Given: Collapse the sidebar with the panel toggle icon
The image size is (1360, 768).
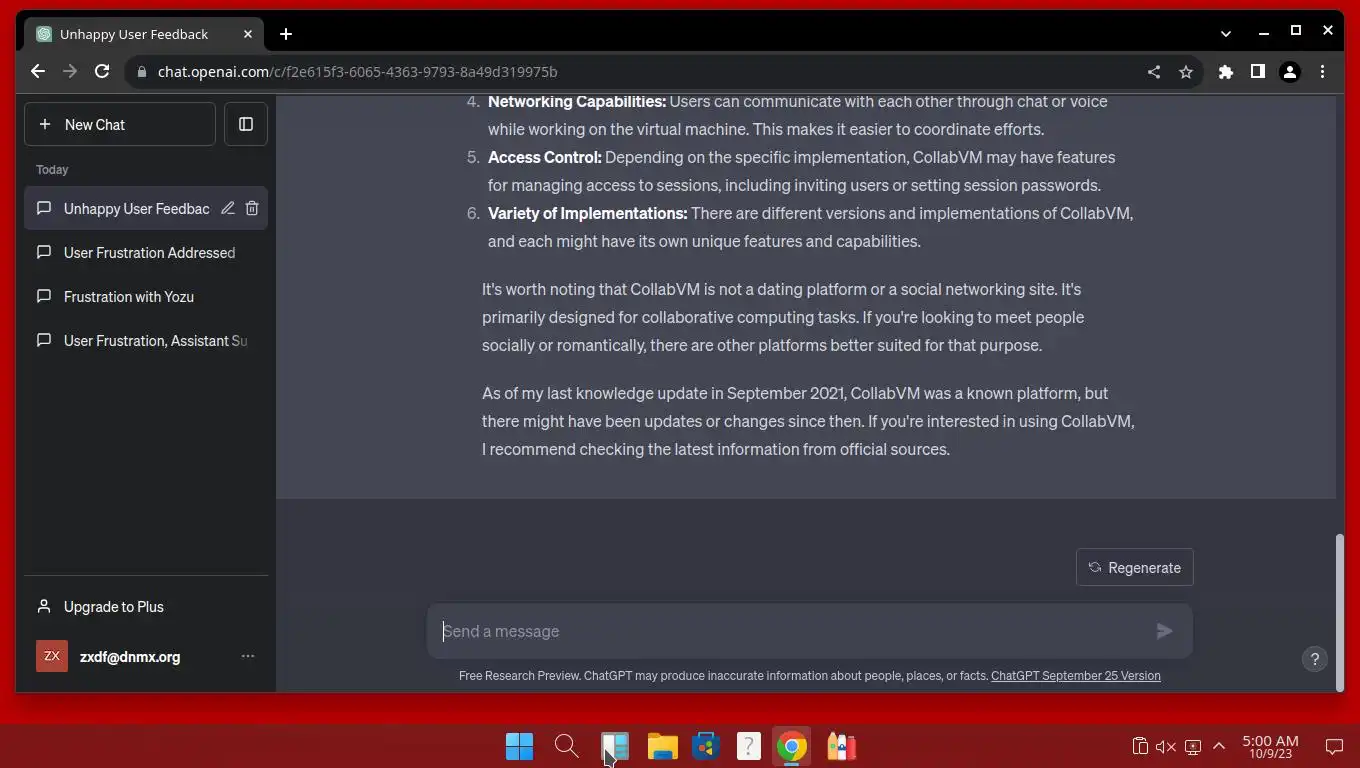Looking at the screenshot, I should [246, 124].
